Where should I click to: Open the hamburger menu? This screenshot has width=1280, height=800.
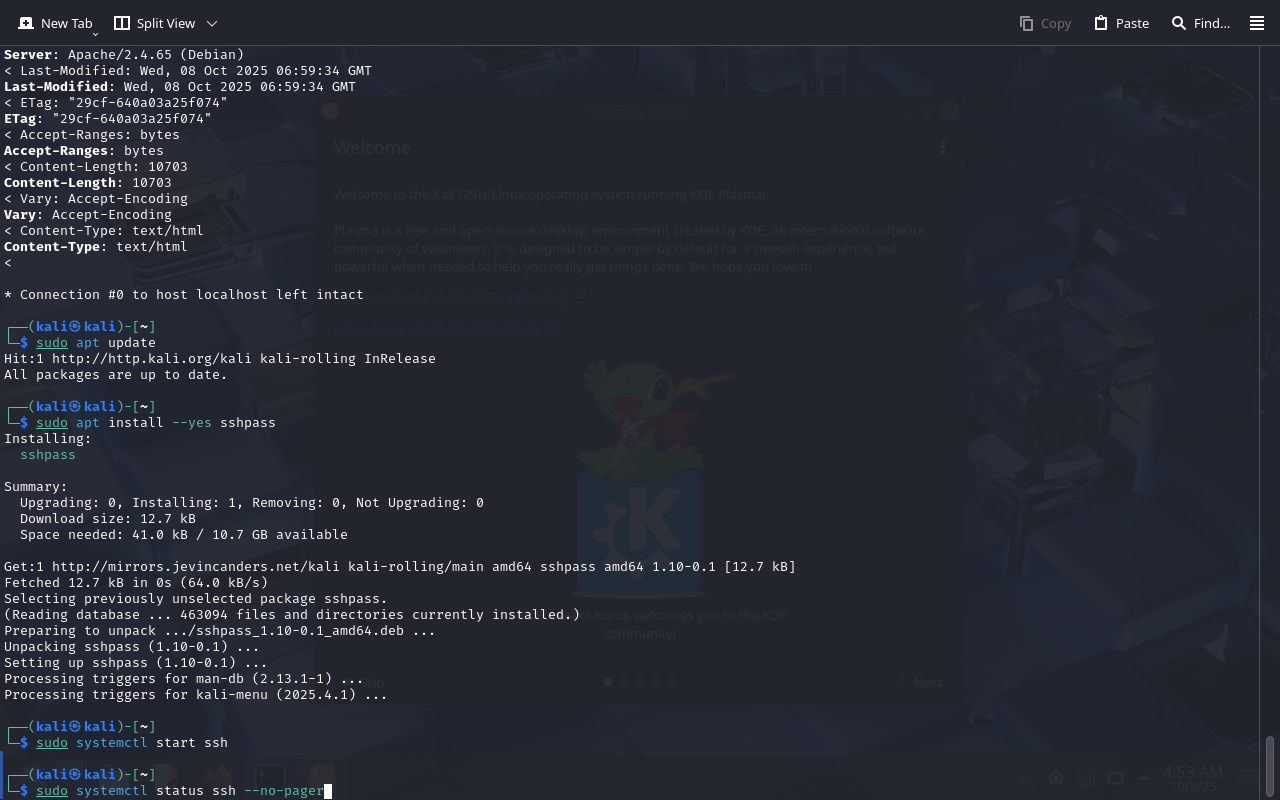1257,23
